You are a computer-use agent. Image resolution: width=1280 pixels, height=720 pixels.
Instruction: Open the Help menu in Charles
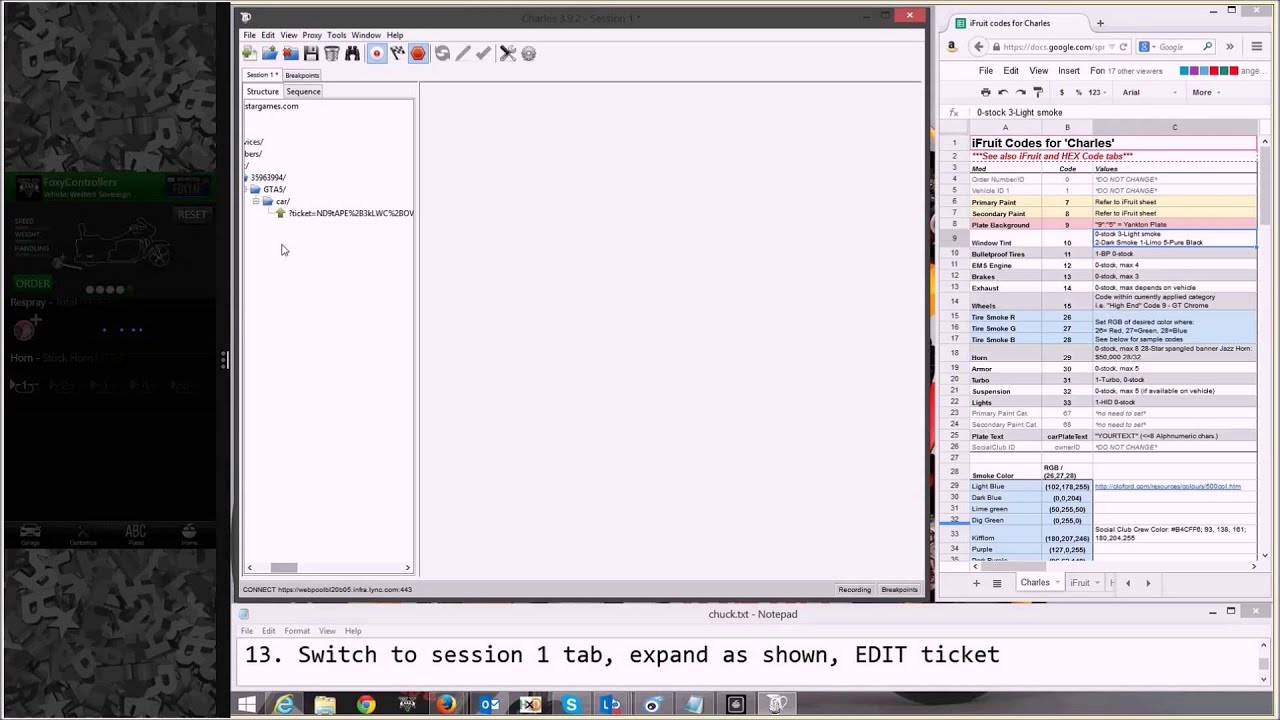coord(395,35)
